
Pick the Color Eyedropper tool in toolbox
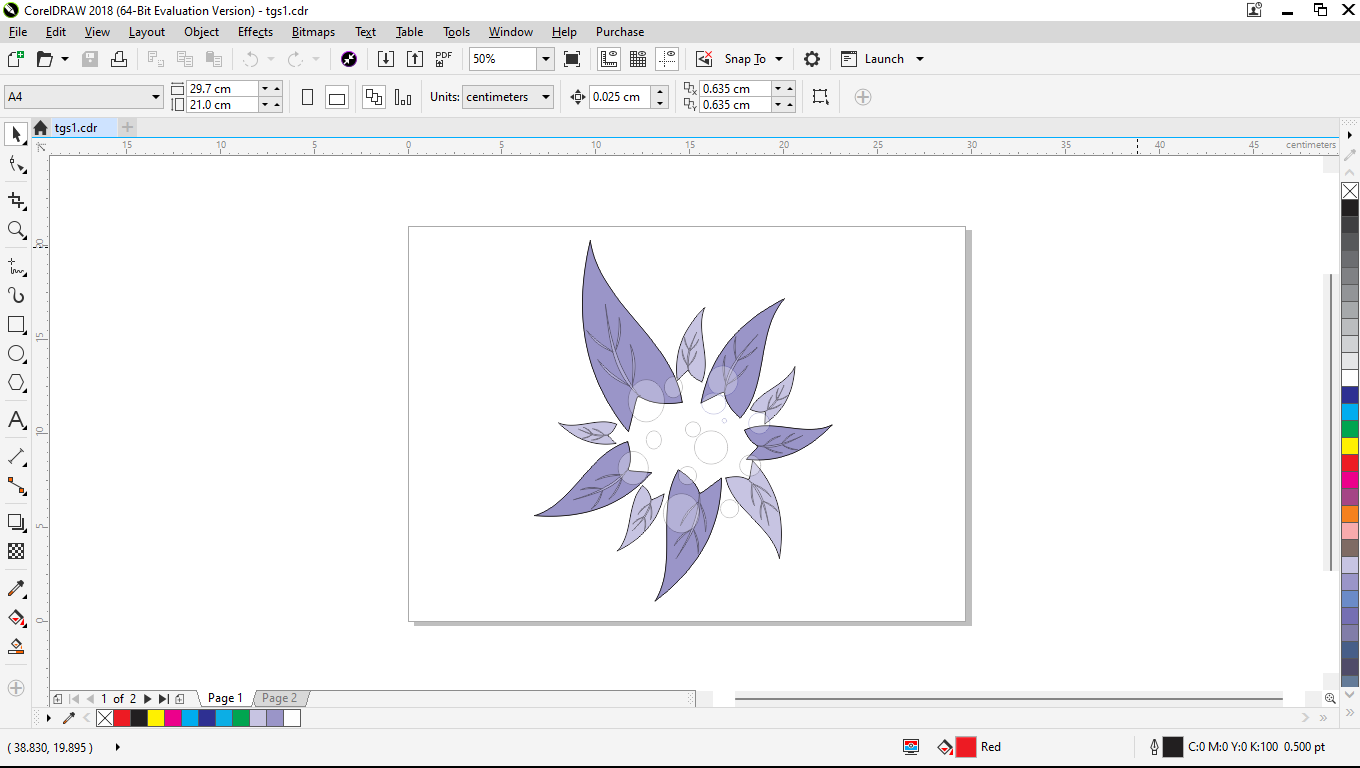[x=16, y=588]
